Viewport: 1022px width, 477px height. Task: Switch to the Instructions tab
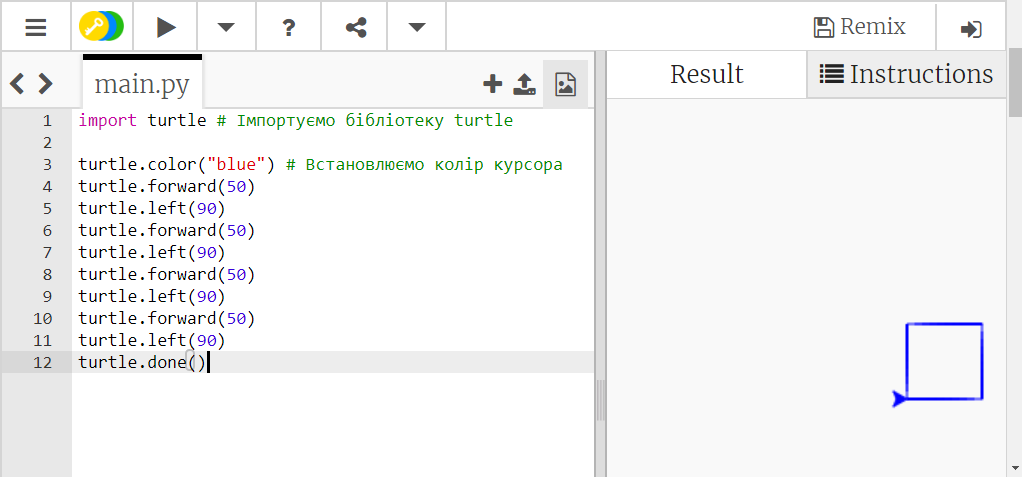coord(907,74)
